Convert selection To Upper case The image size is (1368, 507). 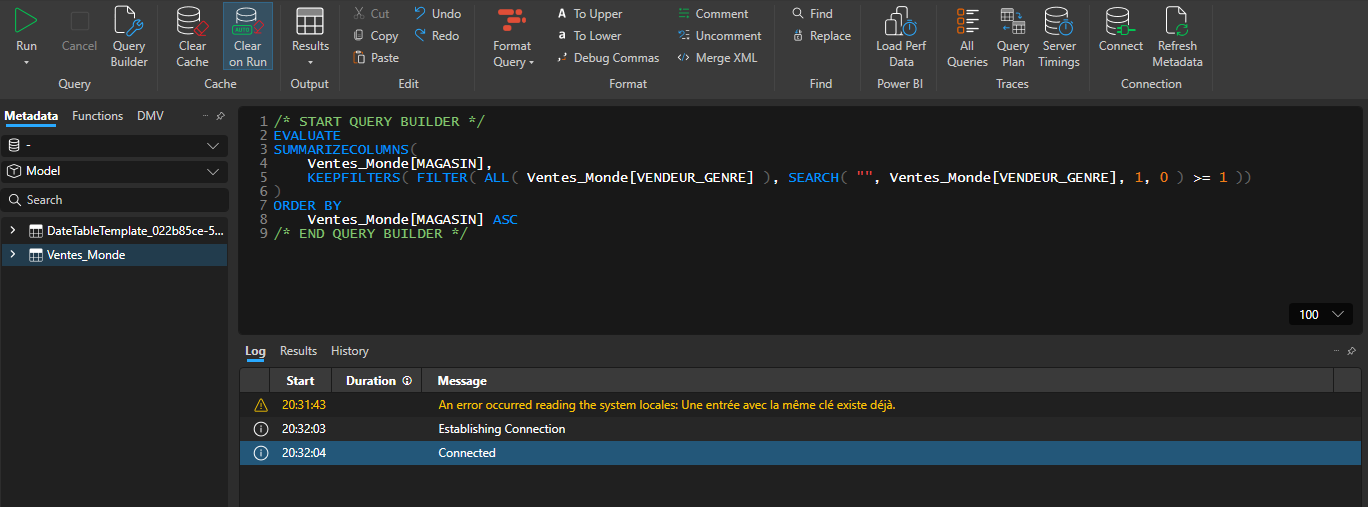[x=590, y=14]
